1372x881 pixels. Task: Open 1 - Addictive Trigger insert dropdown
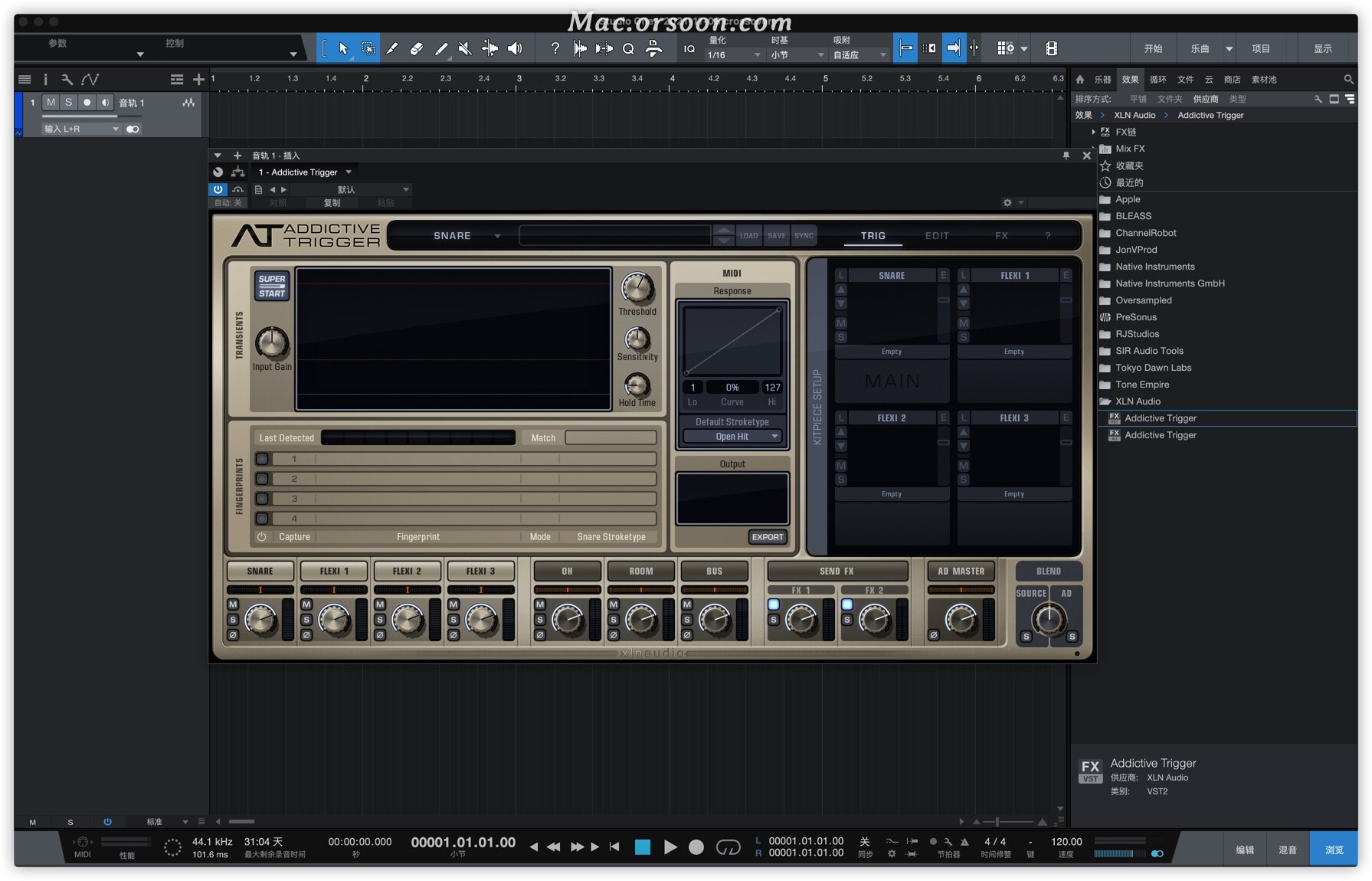click(305, 172)
